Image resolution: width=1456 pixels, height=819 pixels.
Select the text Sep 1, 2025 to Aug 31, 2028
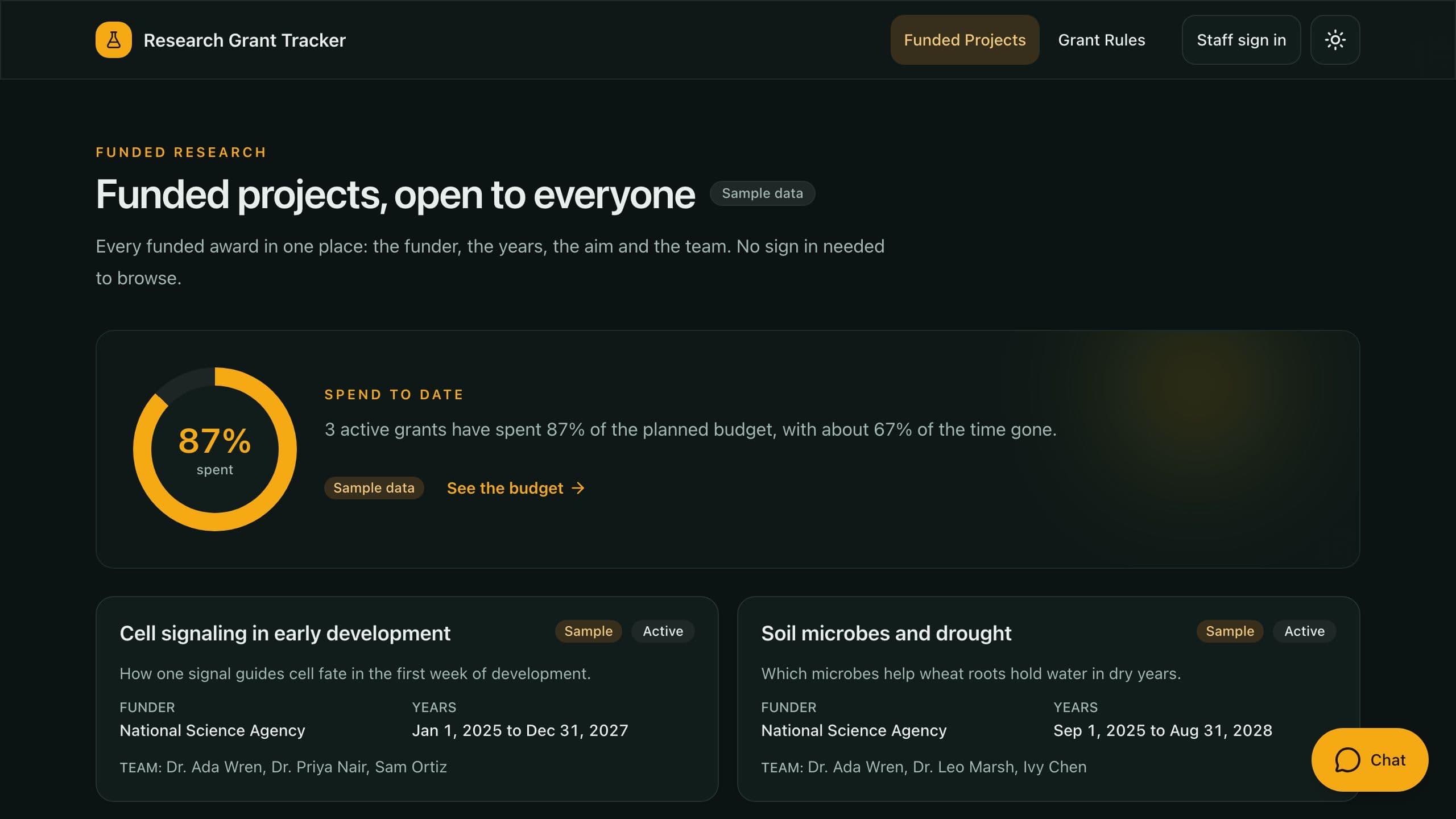(1163, 730)
